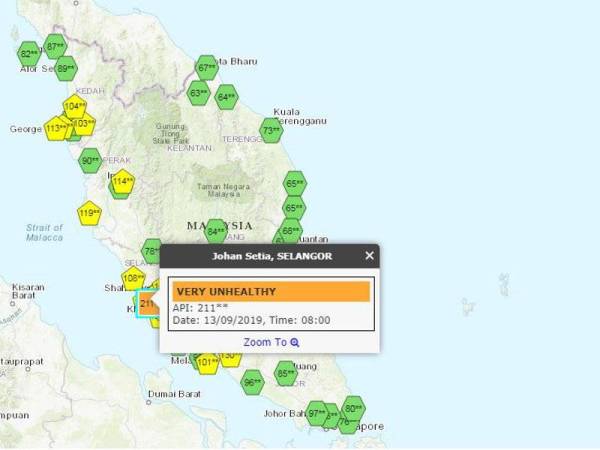This screenshot has height=450, width=600.
Task: Select the green 67 marker near Kota Bharu
Action: tap(207, 68)
